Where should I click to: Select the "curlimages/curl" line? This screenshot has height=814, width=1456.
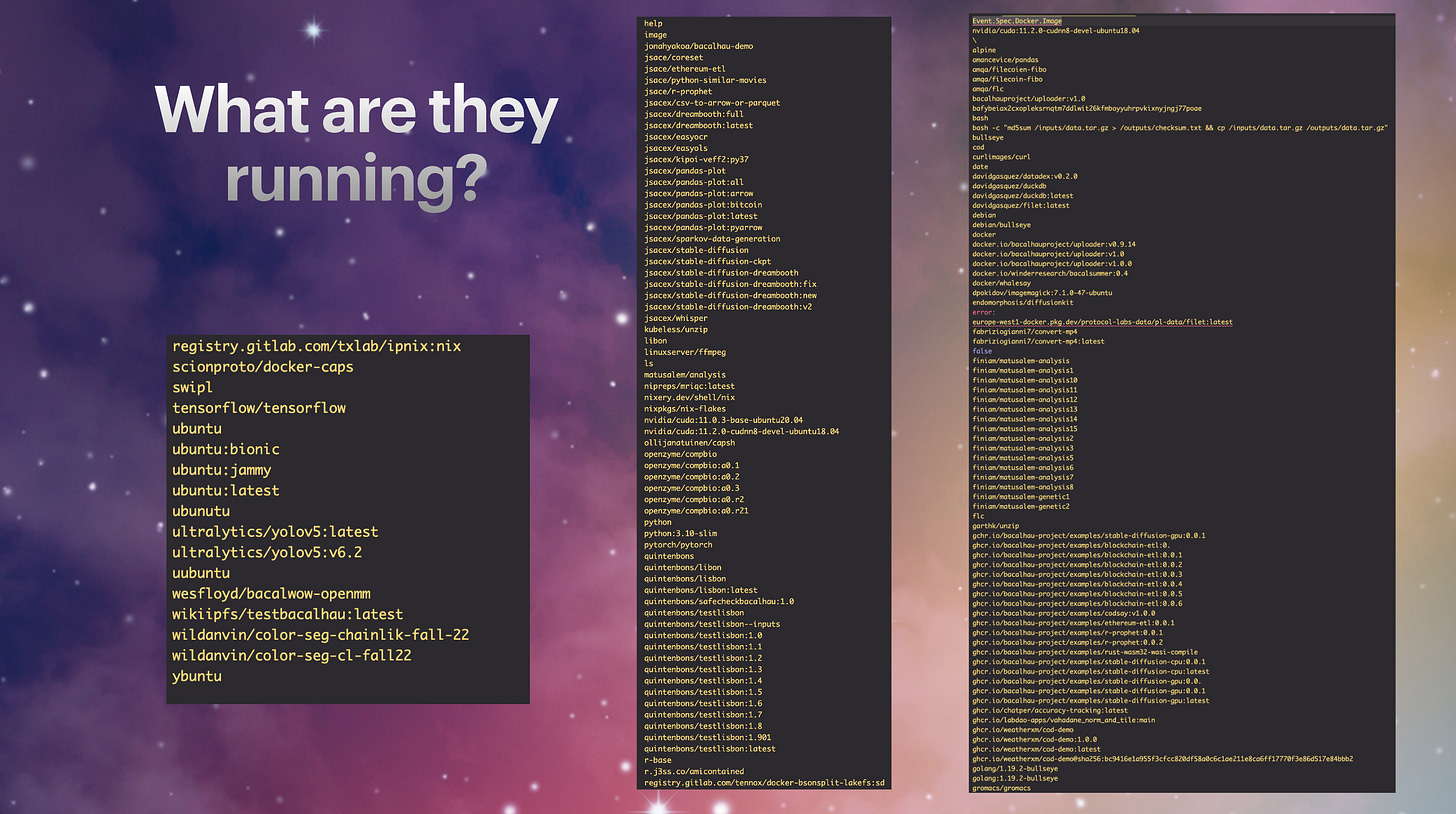[x=1001, y=157]
